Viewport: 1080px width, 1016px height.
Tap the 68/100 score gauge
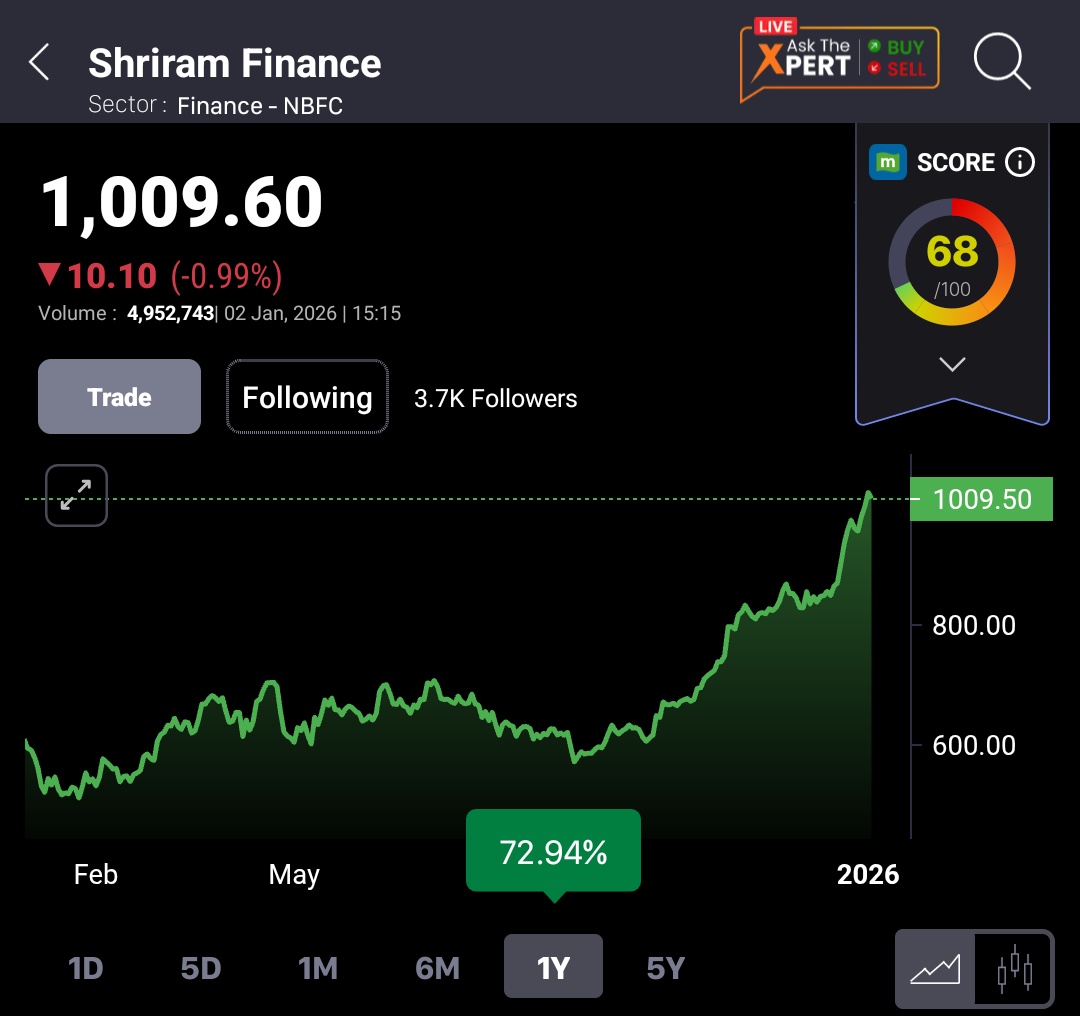952,262
